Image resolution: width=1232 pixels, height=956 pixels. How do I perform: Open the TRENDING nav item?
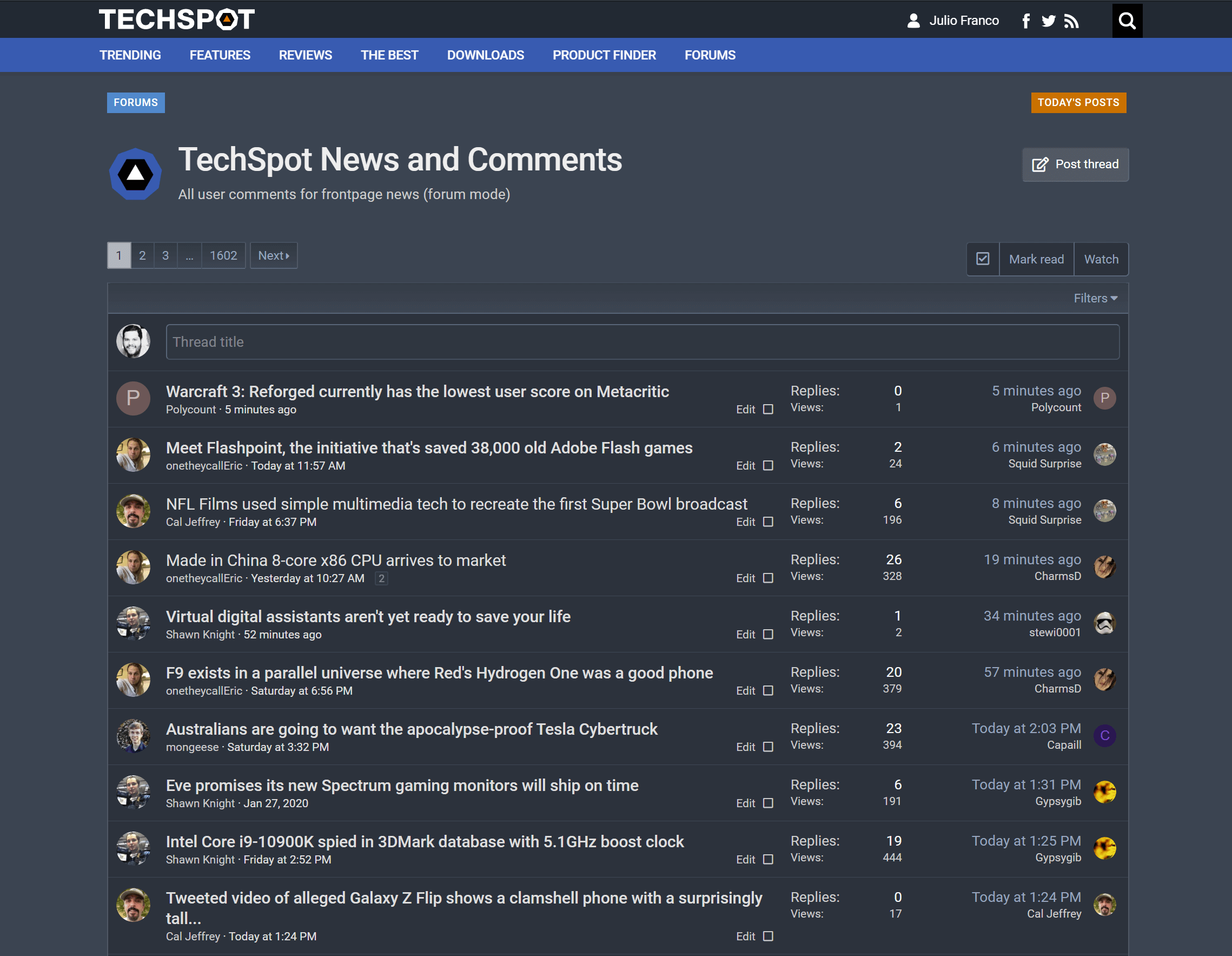click(x=130, y=55)
